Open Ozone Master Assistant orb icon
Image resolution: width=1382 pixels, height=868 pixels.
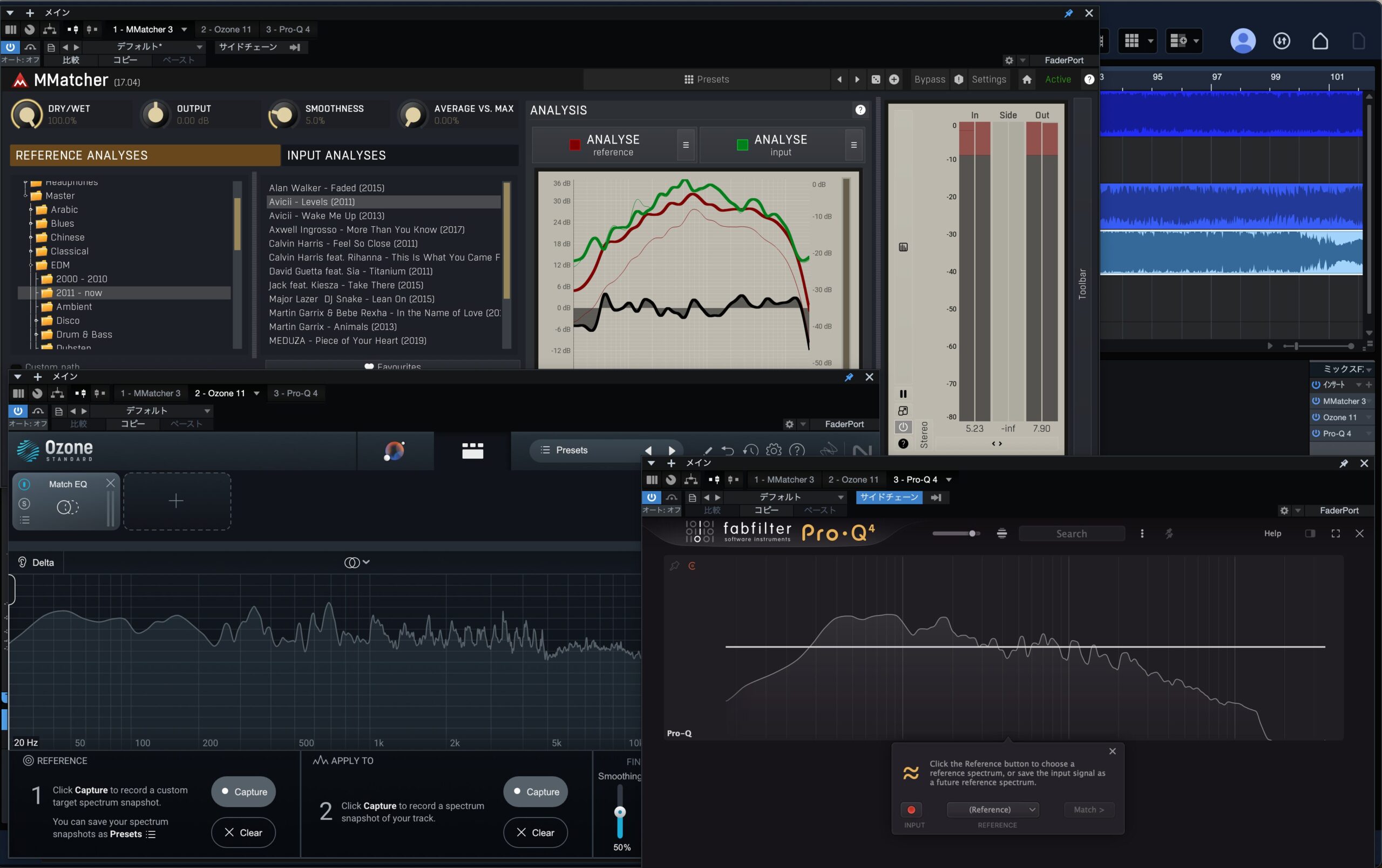coord(394,451)
